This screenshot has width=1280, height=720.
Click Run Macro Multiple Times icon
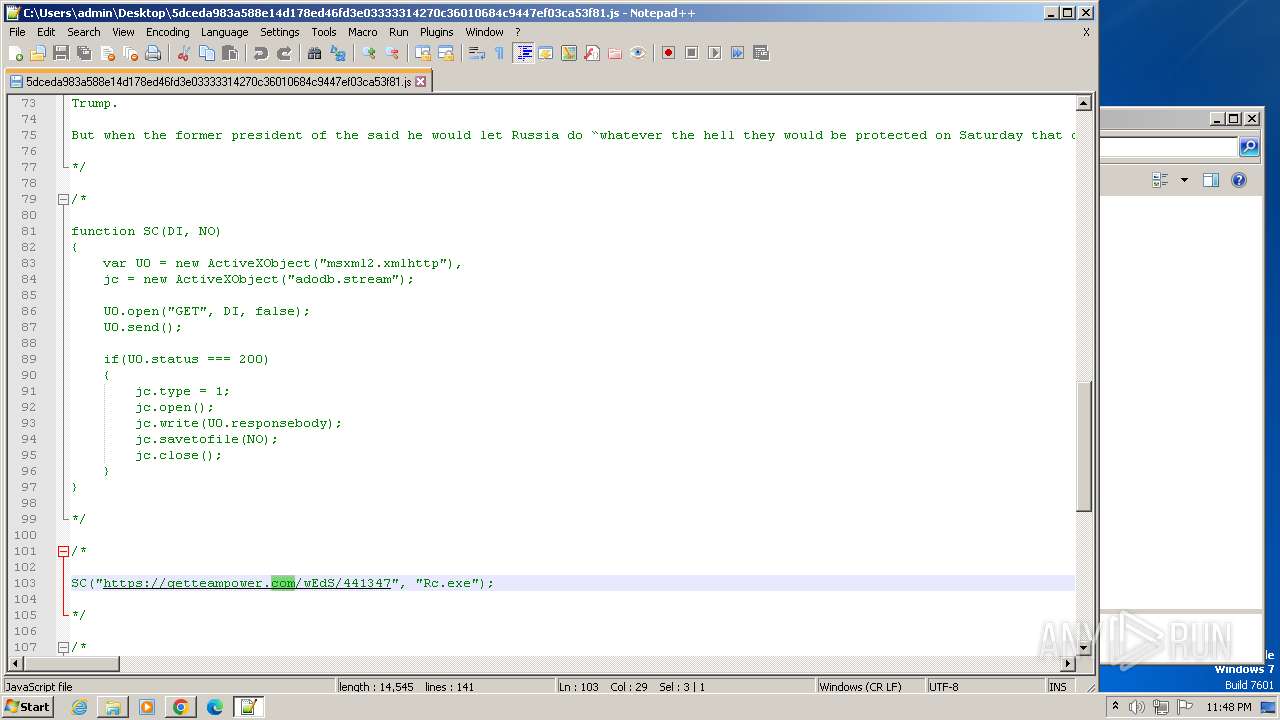pos(737,53)
